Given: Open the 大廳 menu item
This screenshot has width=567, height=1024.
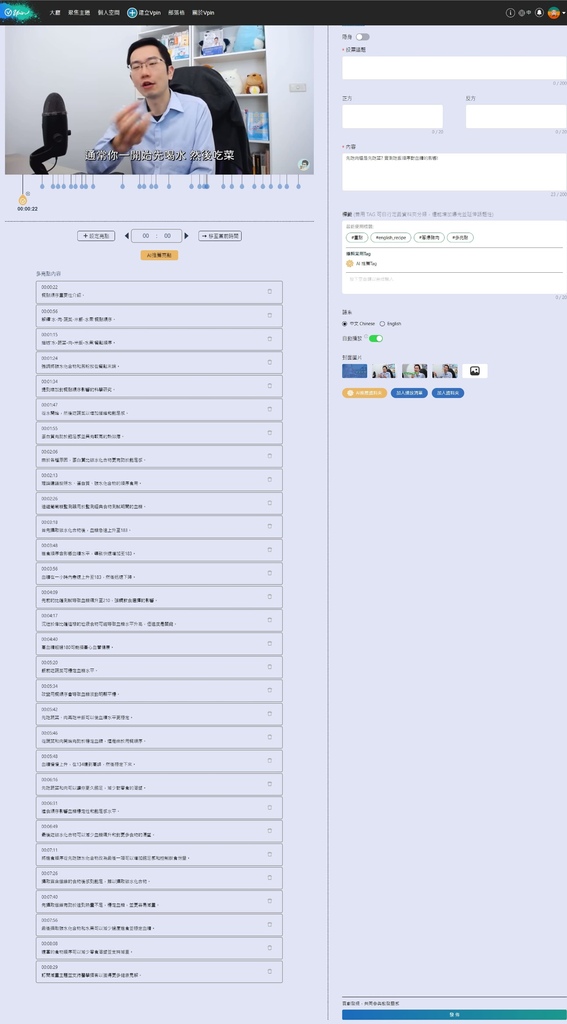Looking at the screenshot, I should point(55,12).
